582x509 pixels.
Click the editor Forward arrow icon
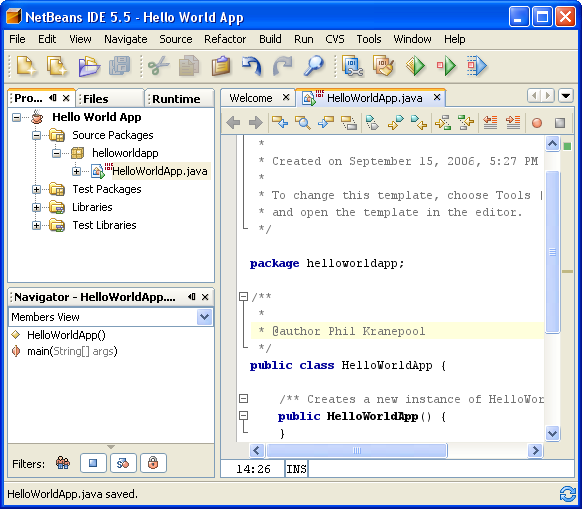pyautogui.click(x=256, y=122)
